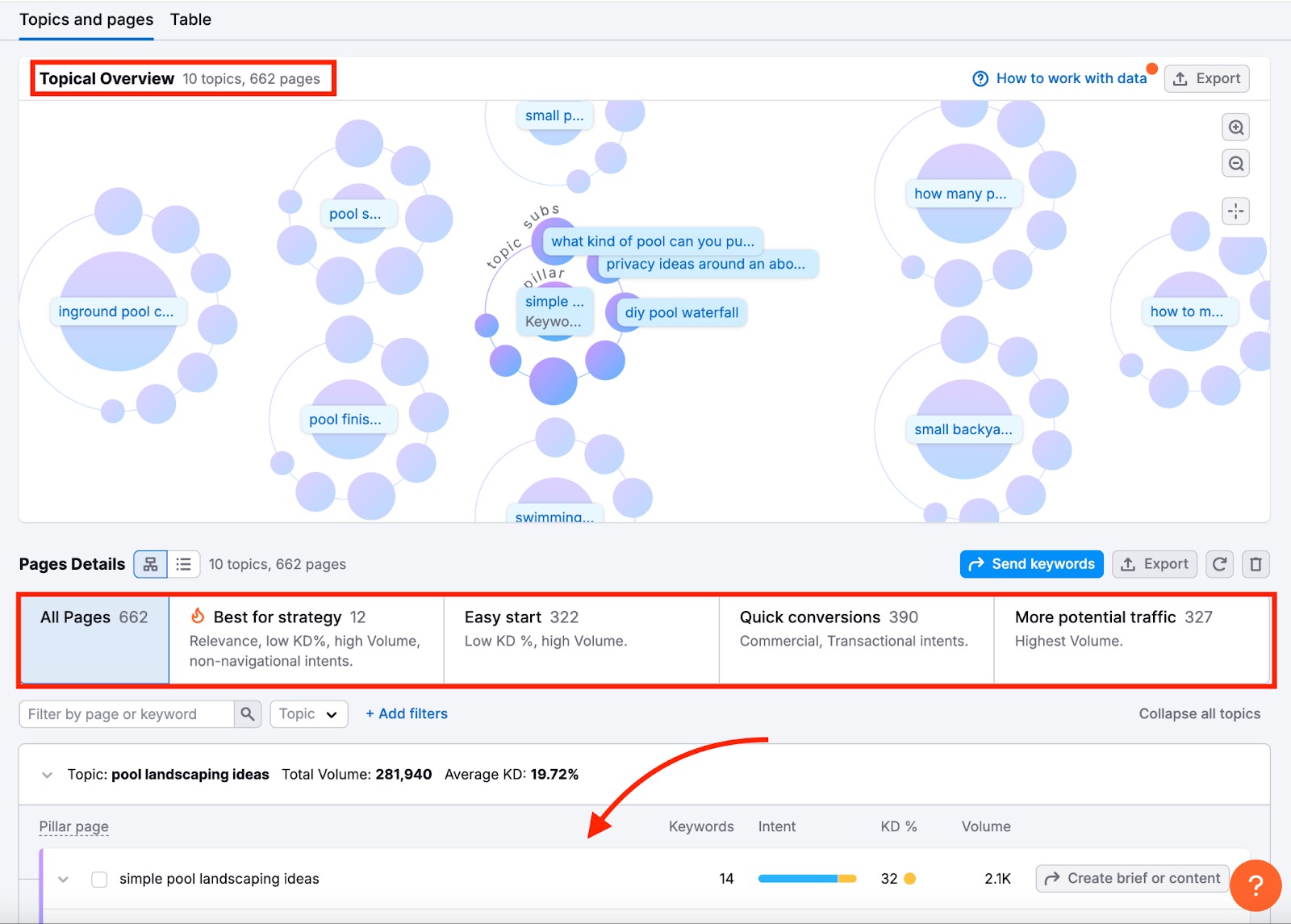Open the Topic filter dropdown
This screenshot has width=1291, height=924.
309,714
